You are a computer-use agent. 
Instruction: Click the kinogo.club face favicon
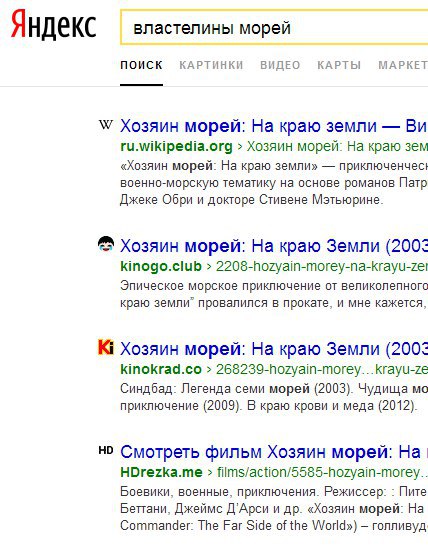coord(106,244)
